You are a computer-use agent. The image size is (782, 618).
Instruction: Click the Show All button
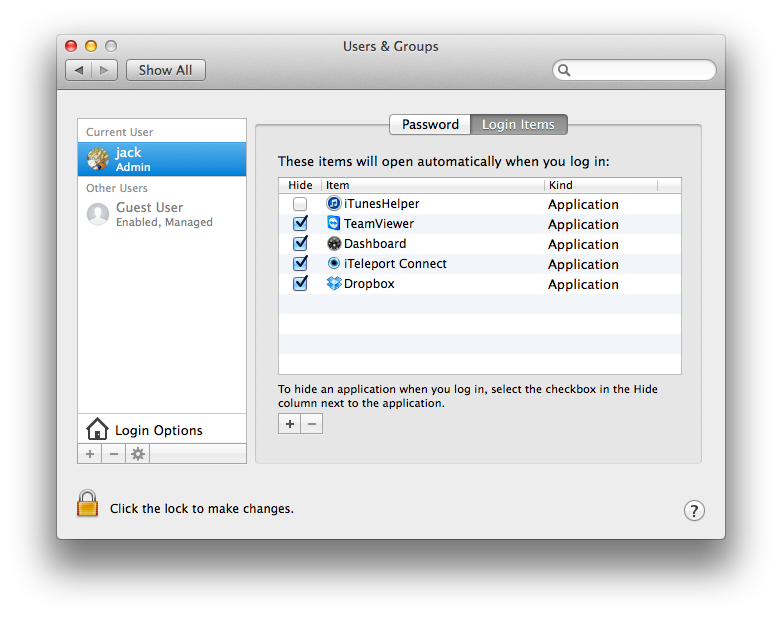(x=166, y=70)
